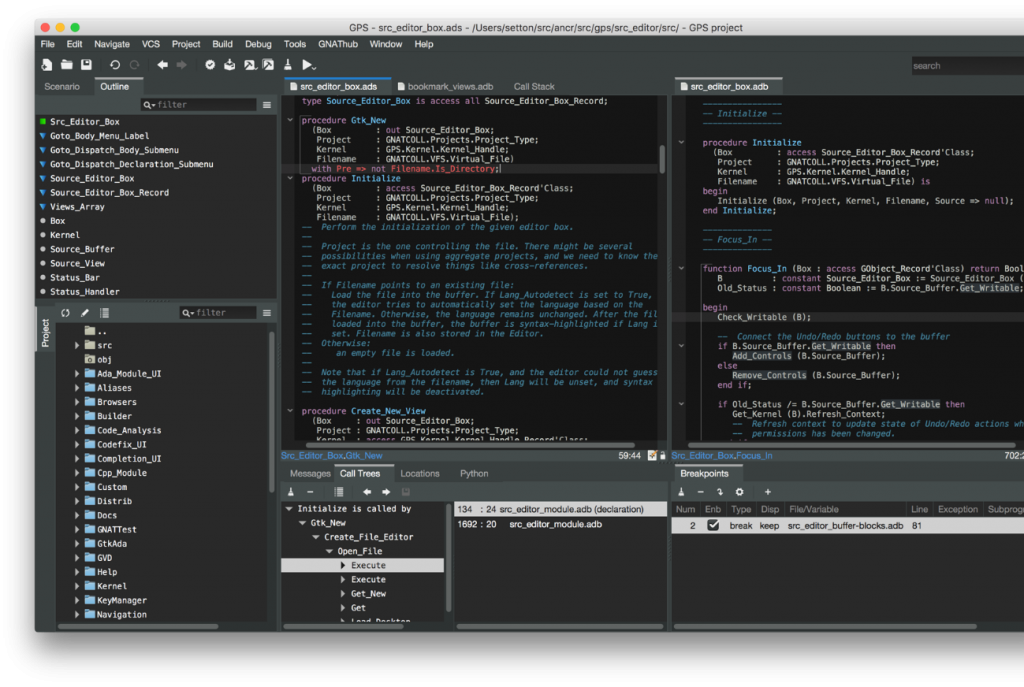Viewport: 1024px width, 687px height.
Task: Add a breakpoint with the plus icon
Action: click(768, 492)
